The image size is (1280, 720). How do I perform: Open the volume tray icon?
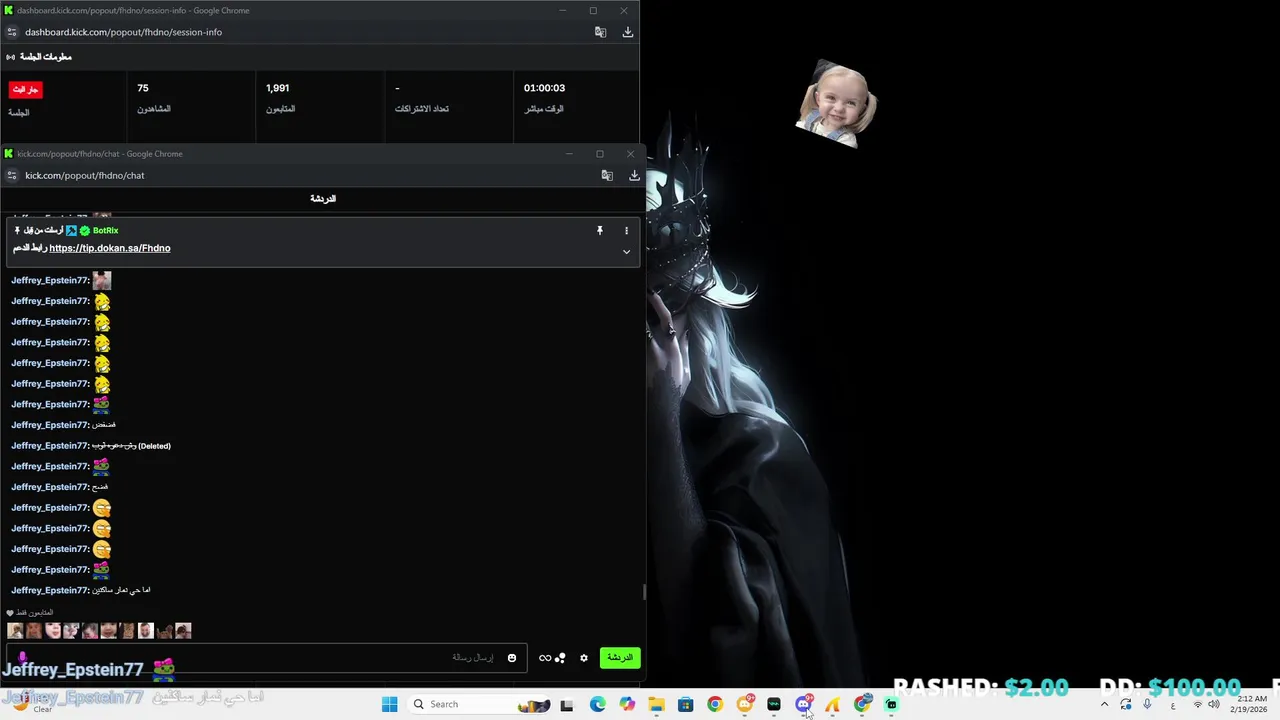coord(1214,704)
